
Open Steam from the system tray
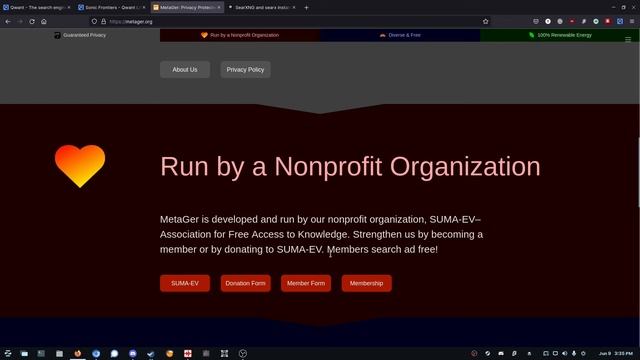click(x=487, y=353)
